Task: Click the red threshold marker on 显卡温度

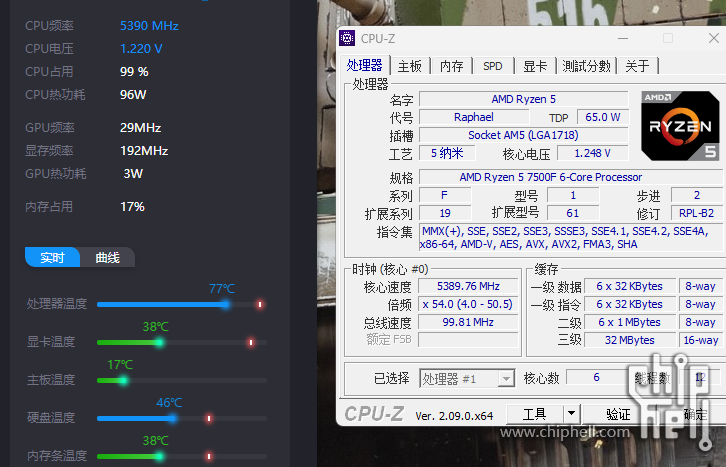Action: 251,342
